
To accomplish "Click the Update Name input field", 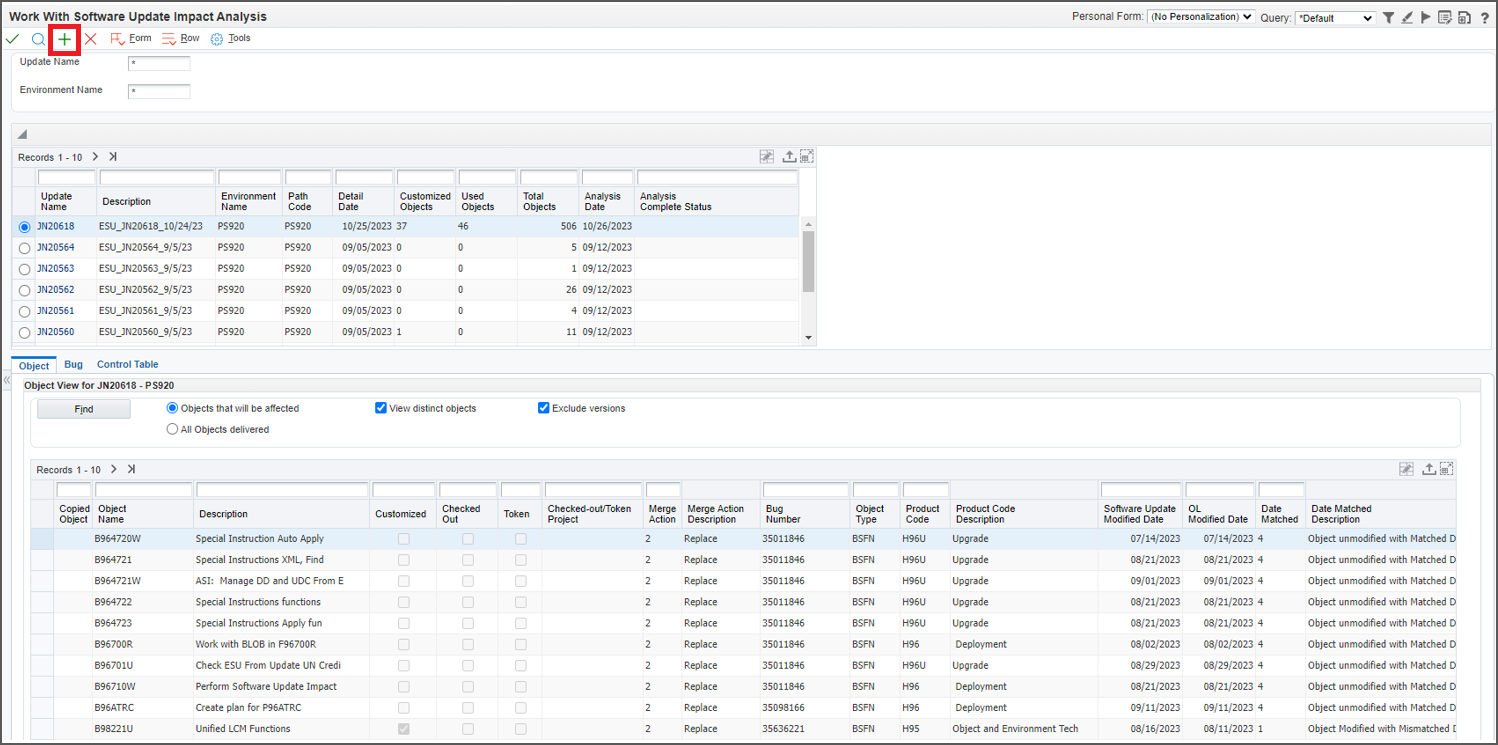I will (x=159, y=63).
